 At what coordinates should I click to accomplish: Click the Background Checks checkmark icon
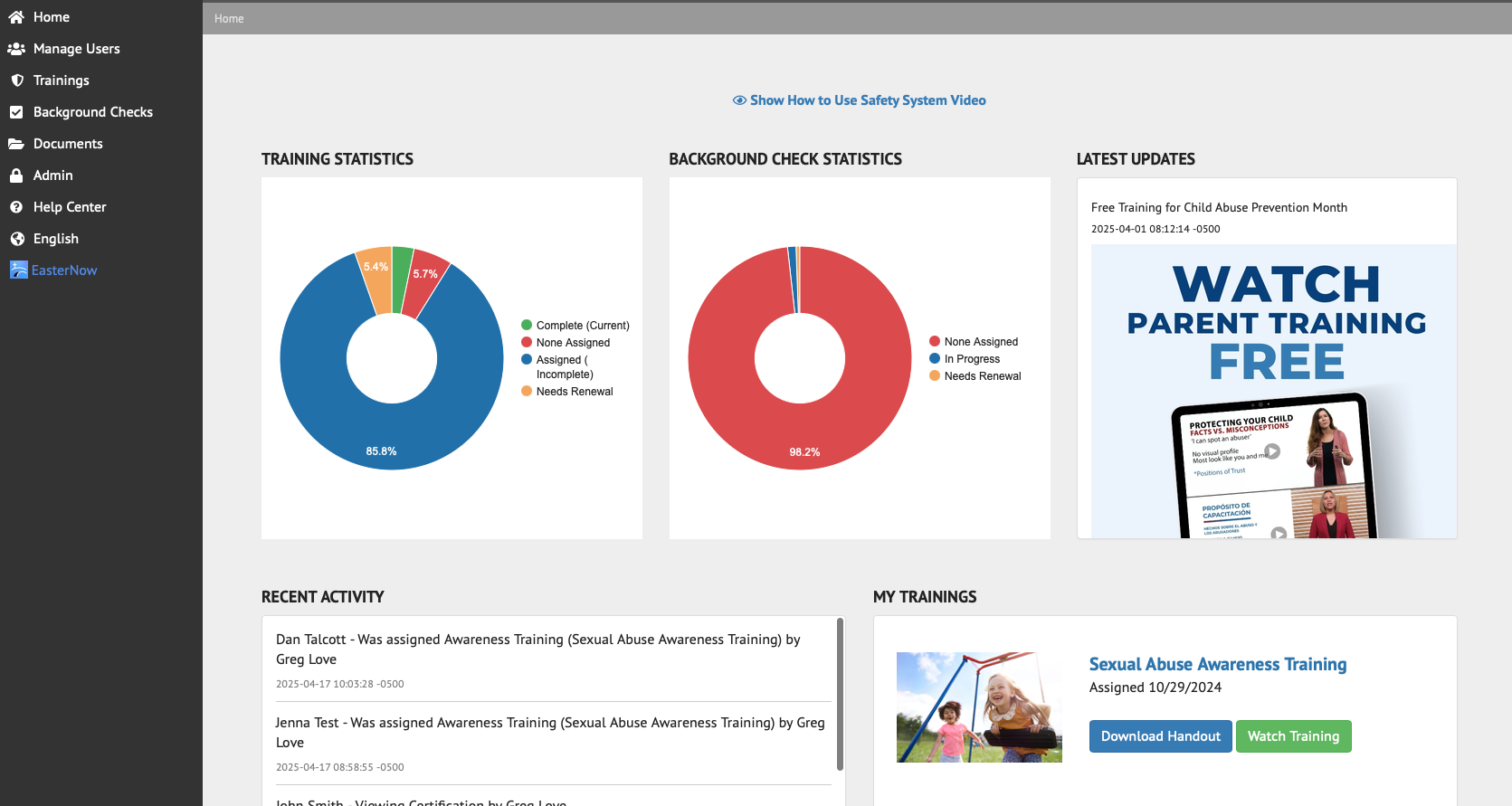pyautogui.click(x=16, y=112)
